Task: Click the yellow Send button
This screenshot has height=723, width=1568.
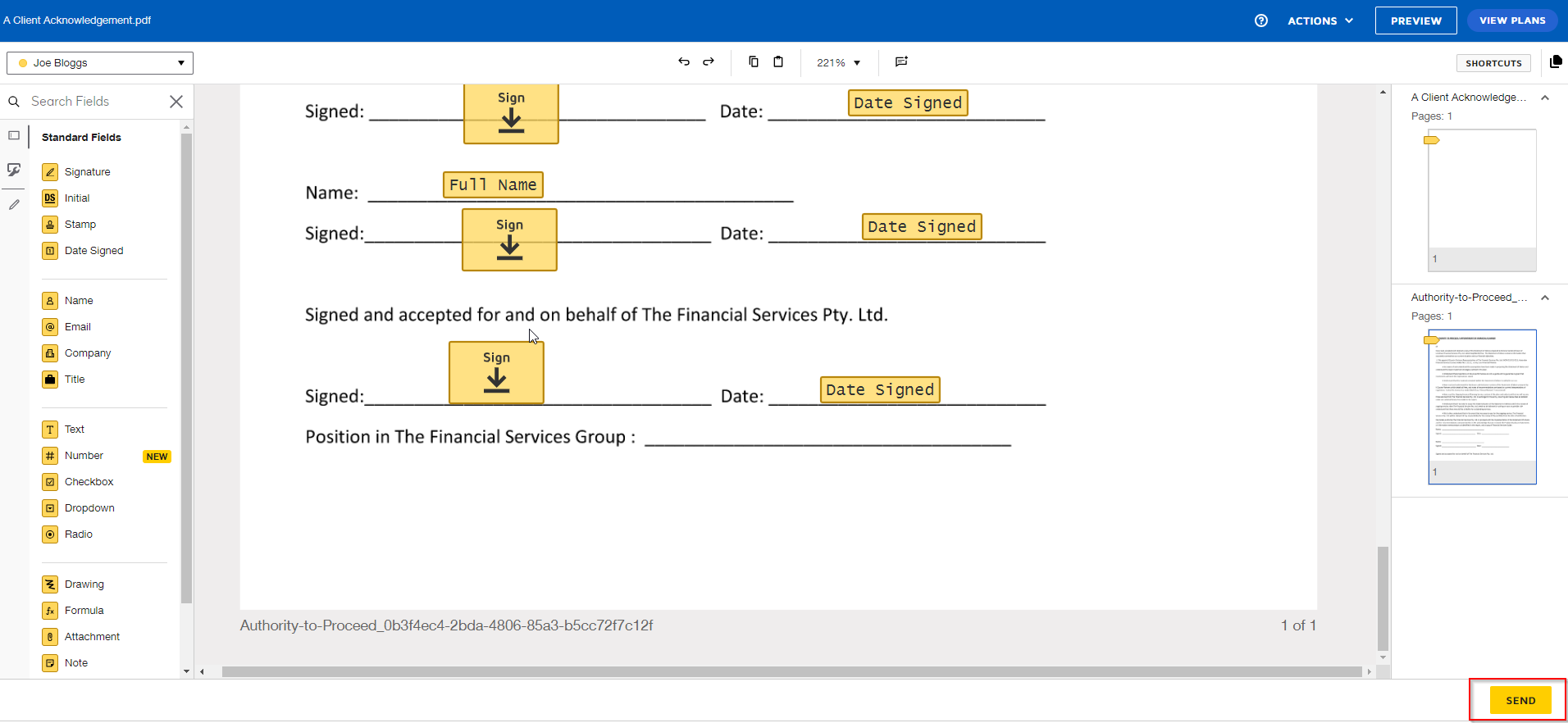Action: point(1520,700)
